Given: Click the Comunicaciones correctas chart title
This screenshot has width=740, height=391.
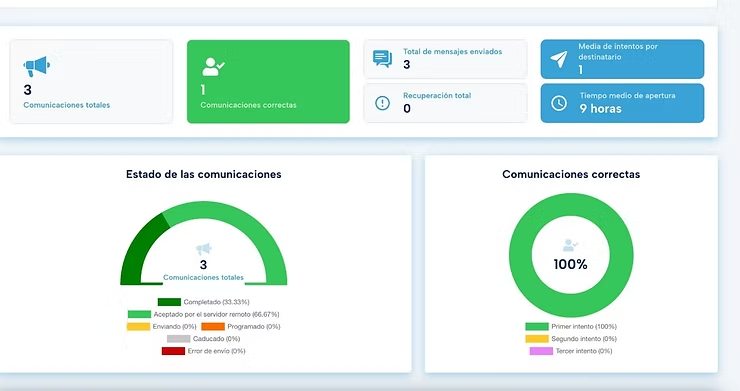Looking at the screenshot, I should pyautogui.click(x=571, y=174).
